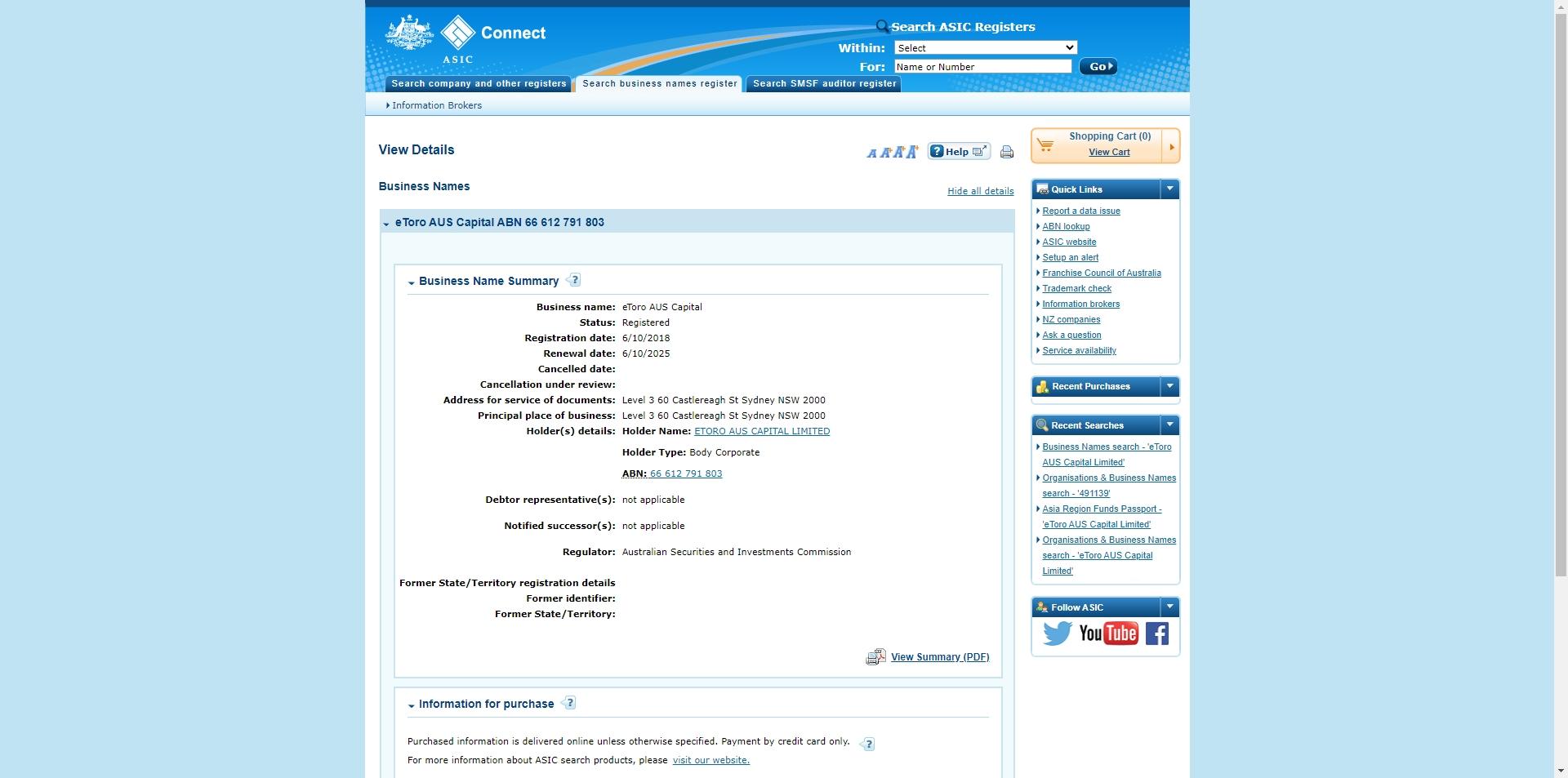Collapse the Follow ASIC panel arrow
The image size is (1568, 778).
1169,607
